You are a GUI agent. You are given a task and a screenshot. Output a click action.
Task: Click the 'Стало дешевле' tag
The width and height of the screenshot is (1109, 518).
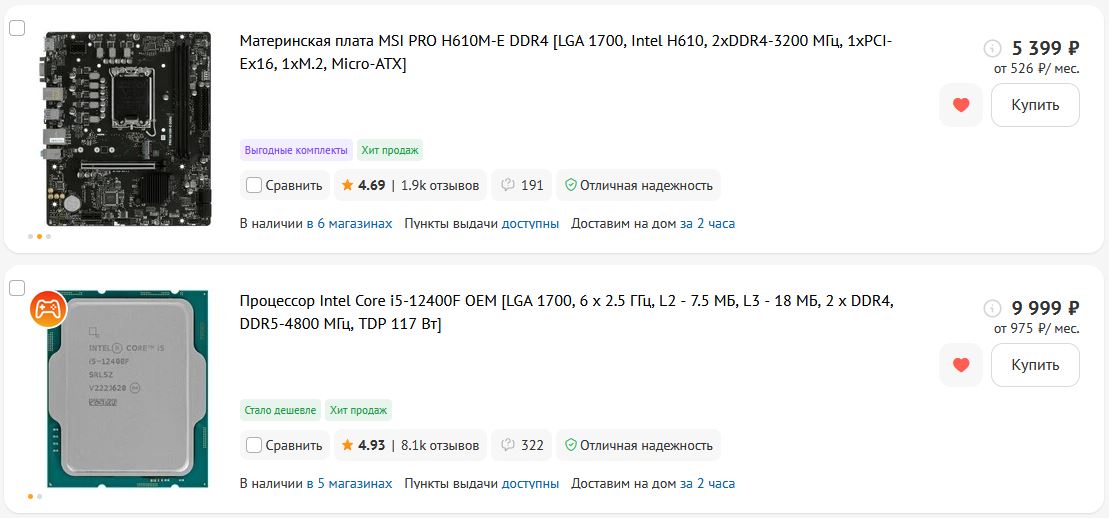tap(280, 410)
